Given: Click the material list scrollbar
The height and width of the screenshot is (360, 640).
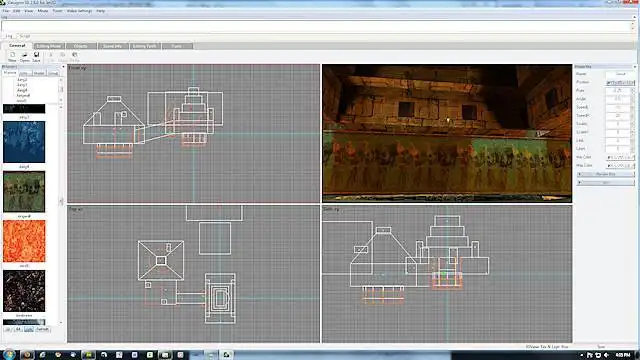Looking at the screenshot, I should [x=61, y=89].
